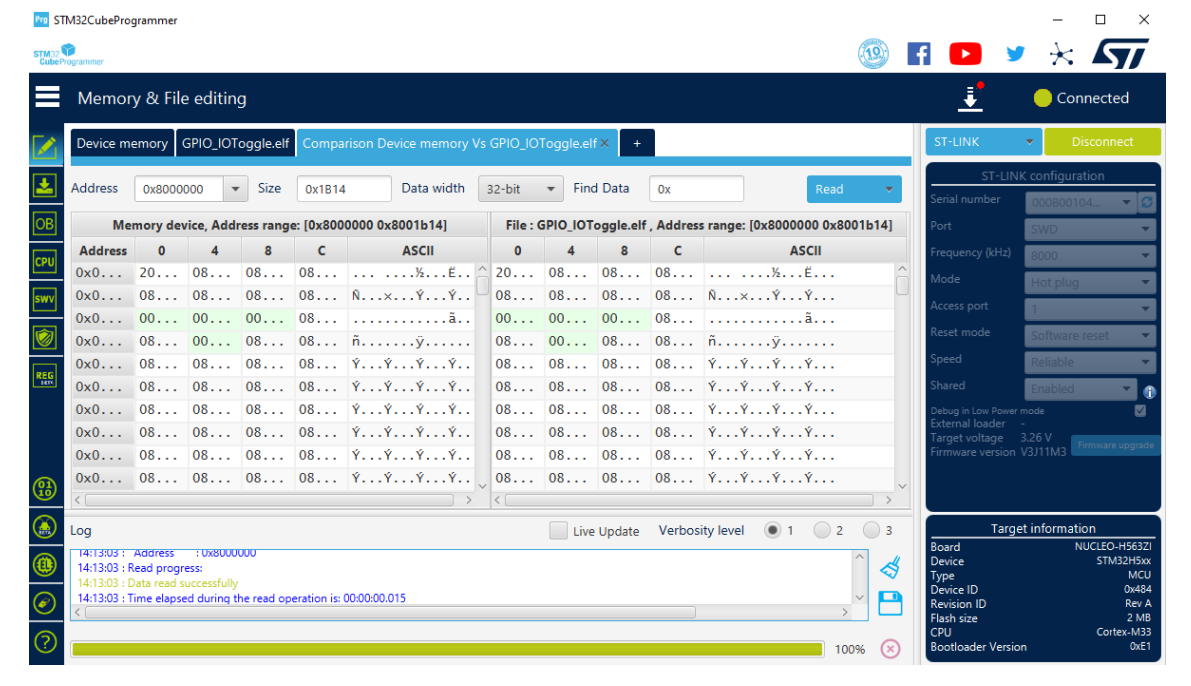Cancel operation with the X circle icon

point(890,649)
